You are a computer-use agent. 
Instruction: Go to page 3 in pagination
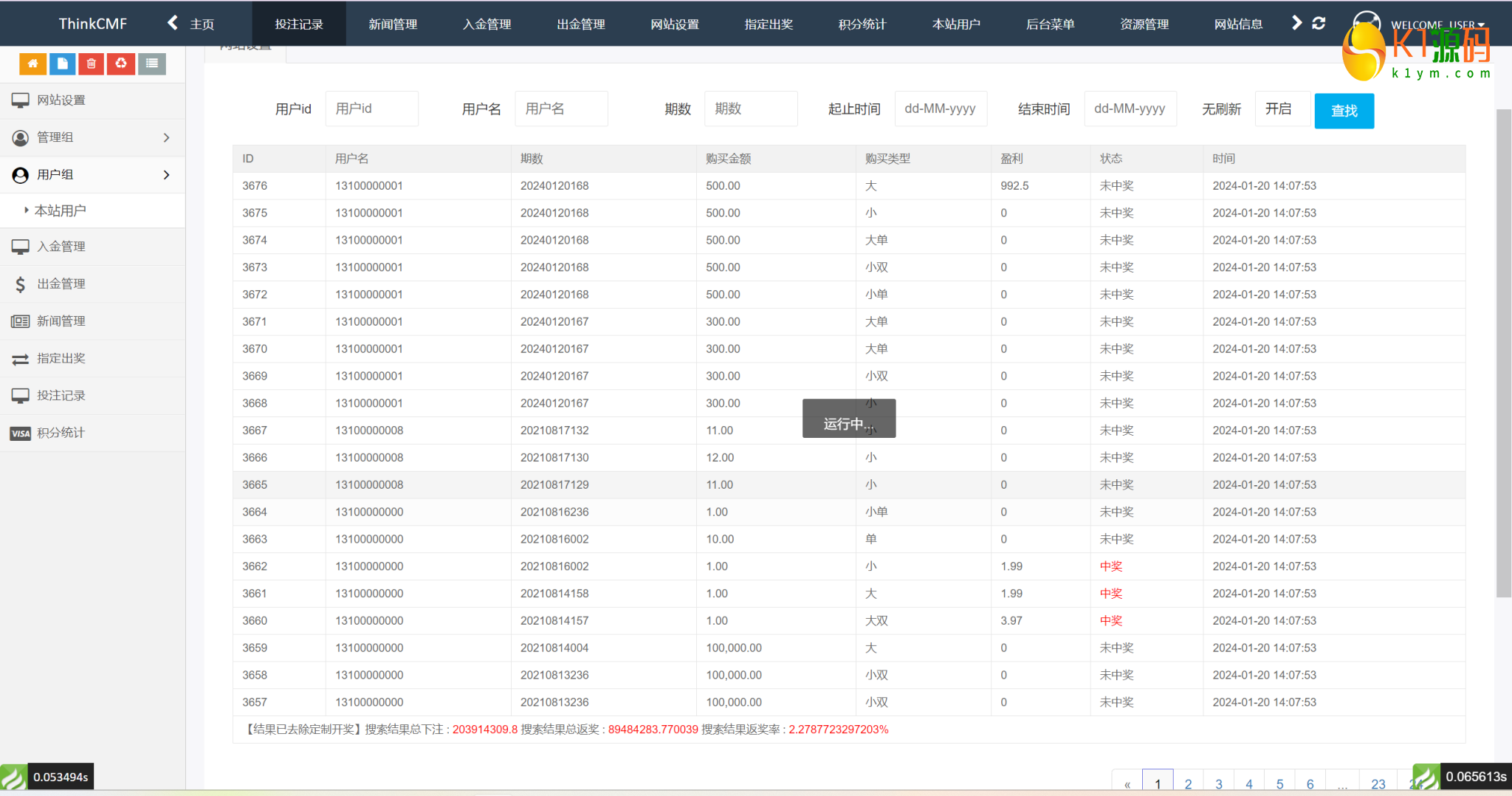[x=1219, y=783]
